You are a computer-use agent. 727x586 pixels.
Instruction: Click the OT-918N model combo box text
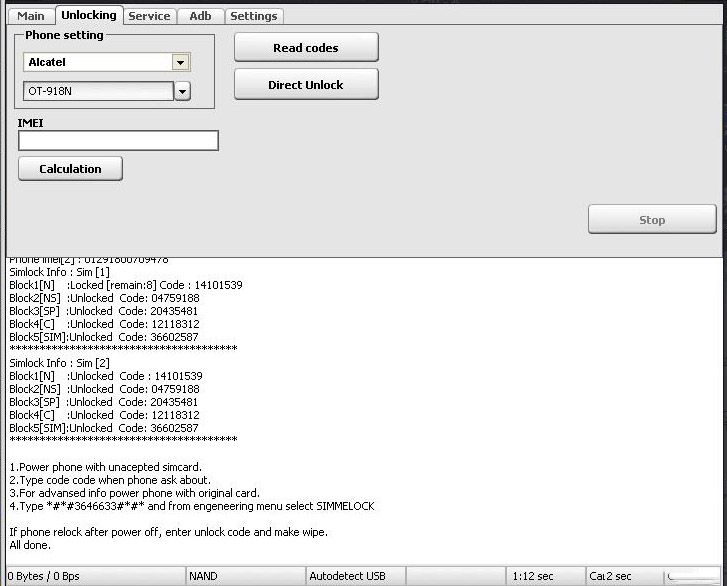pyautogui.click(x=97, y=92)
